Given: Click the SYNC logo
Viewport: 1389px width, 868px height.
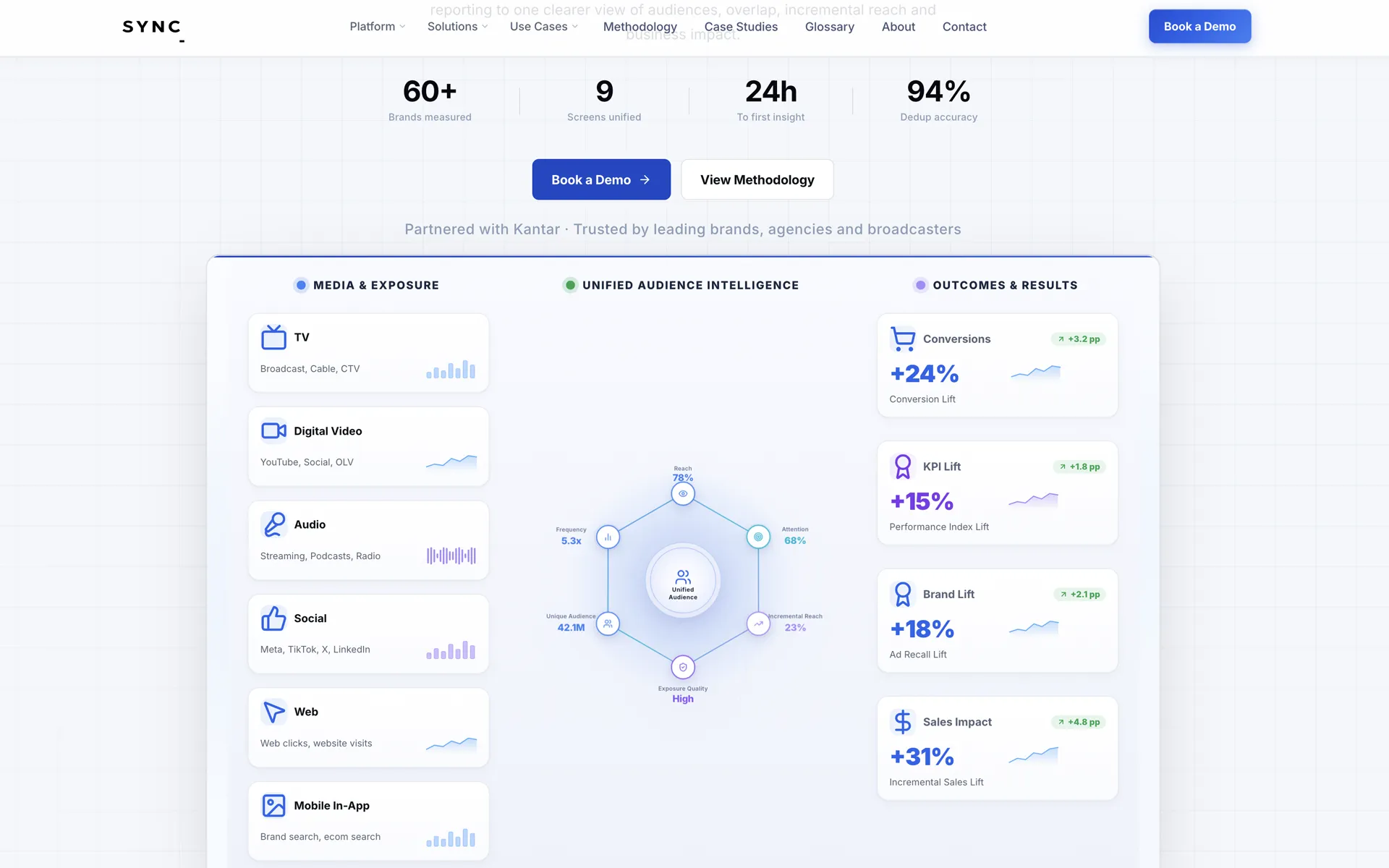Looking at the screenshot, I should pyautogui.click(x=153, y=28).
